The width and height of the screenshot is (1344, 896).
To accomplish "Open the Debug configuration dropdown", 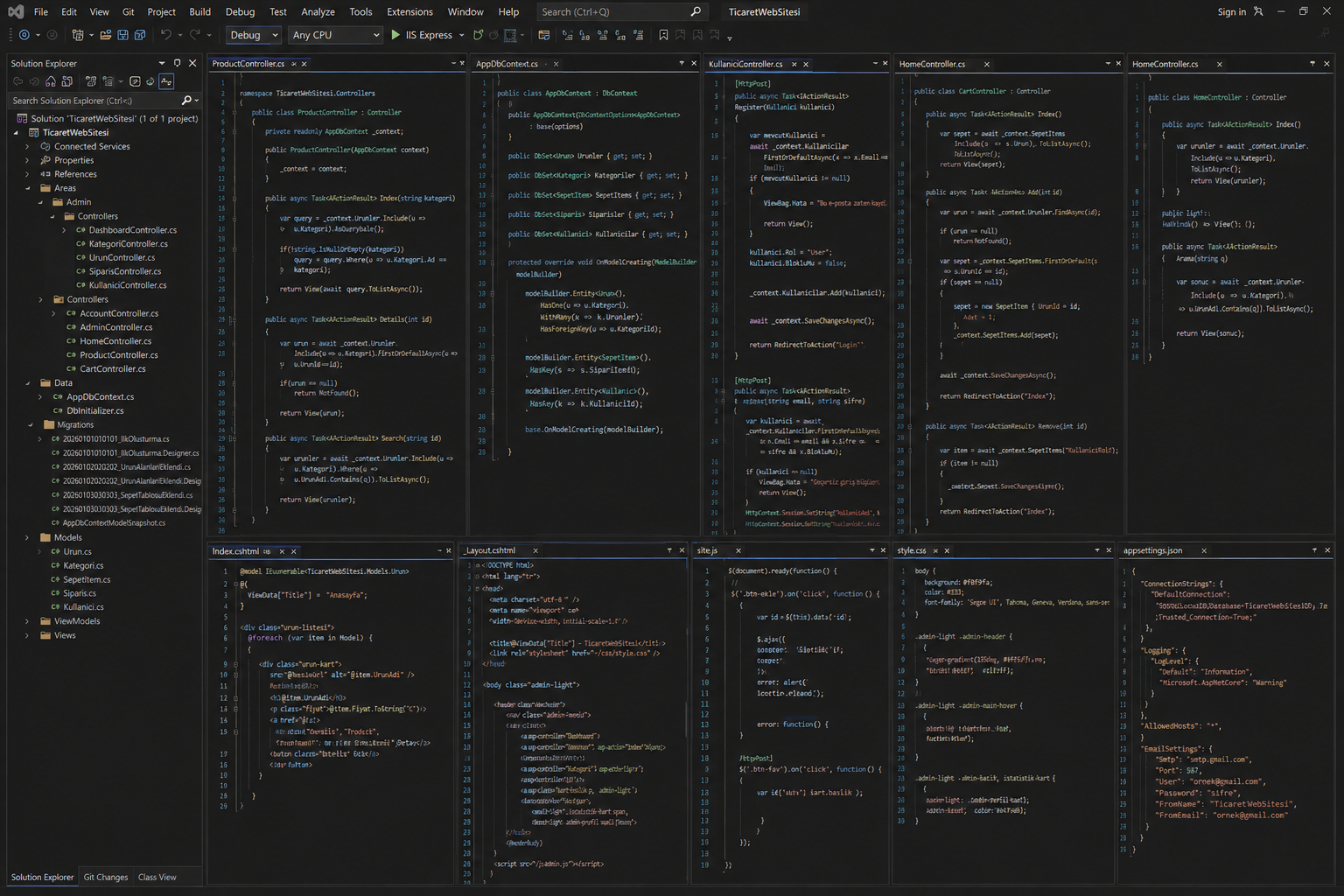I will 254,35.
